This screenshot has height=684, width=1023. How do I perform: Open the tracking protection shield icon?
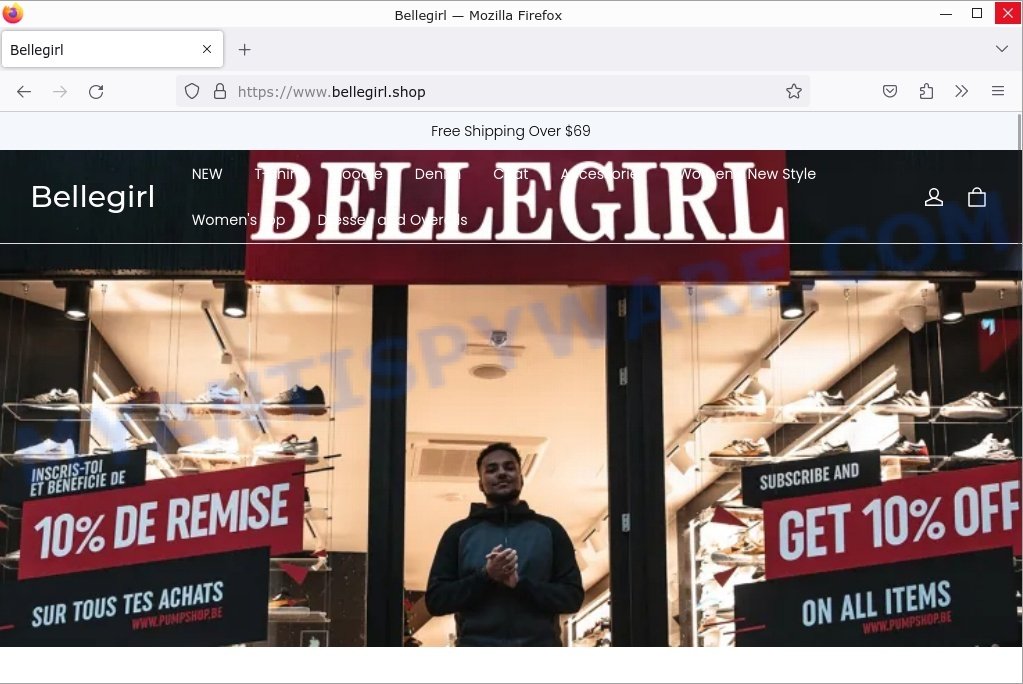(192, 91)
